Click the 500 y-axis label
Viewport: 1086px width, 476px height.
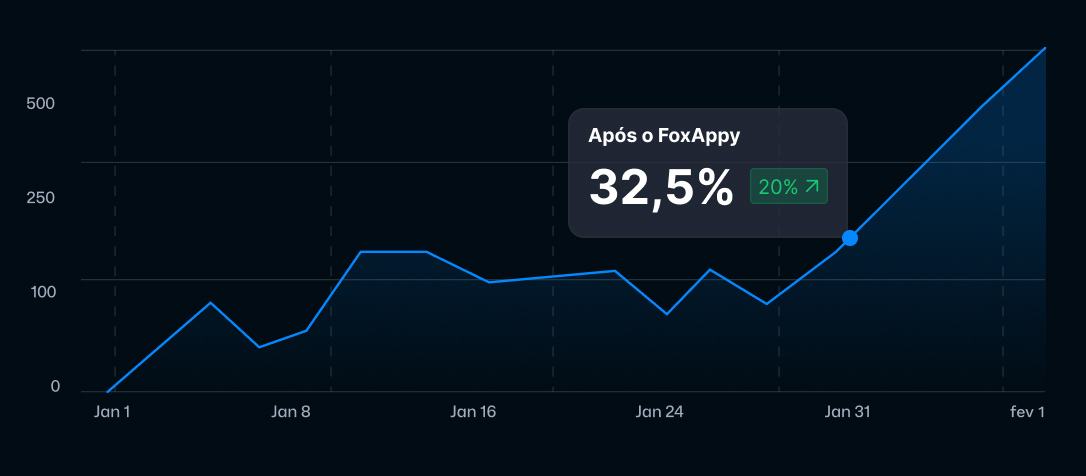point(41,104)
